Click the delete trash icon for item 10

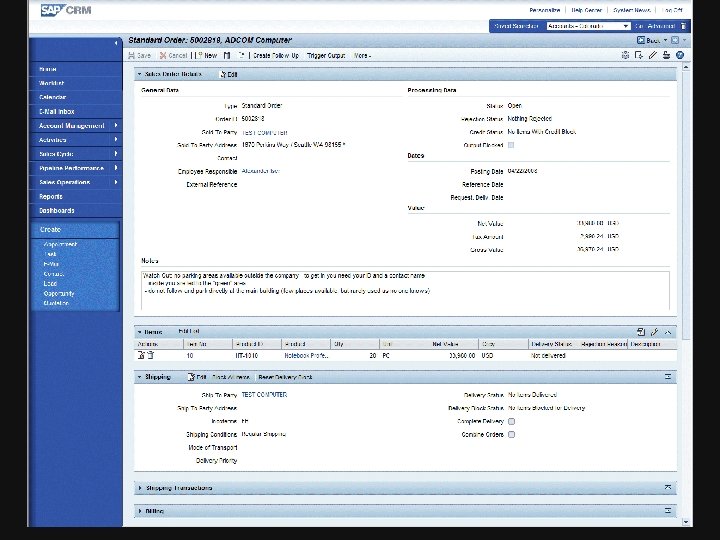coord(151,355)
